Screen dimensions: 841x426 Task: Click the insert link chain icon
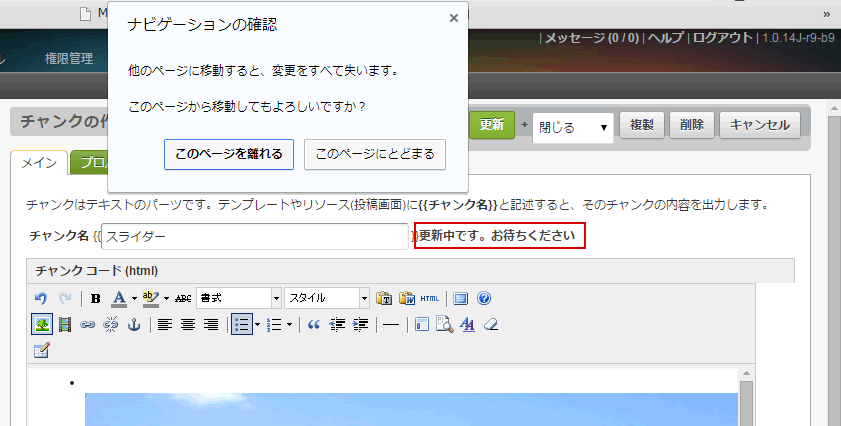(88, 324)
